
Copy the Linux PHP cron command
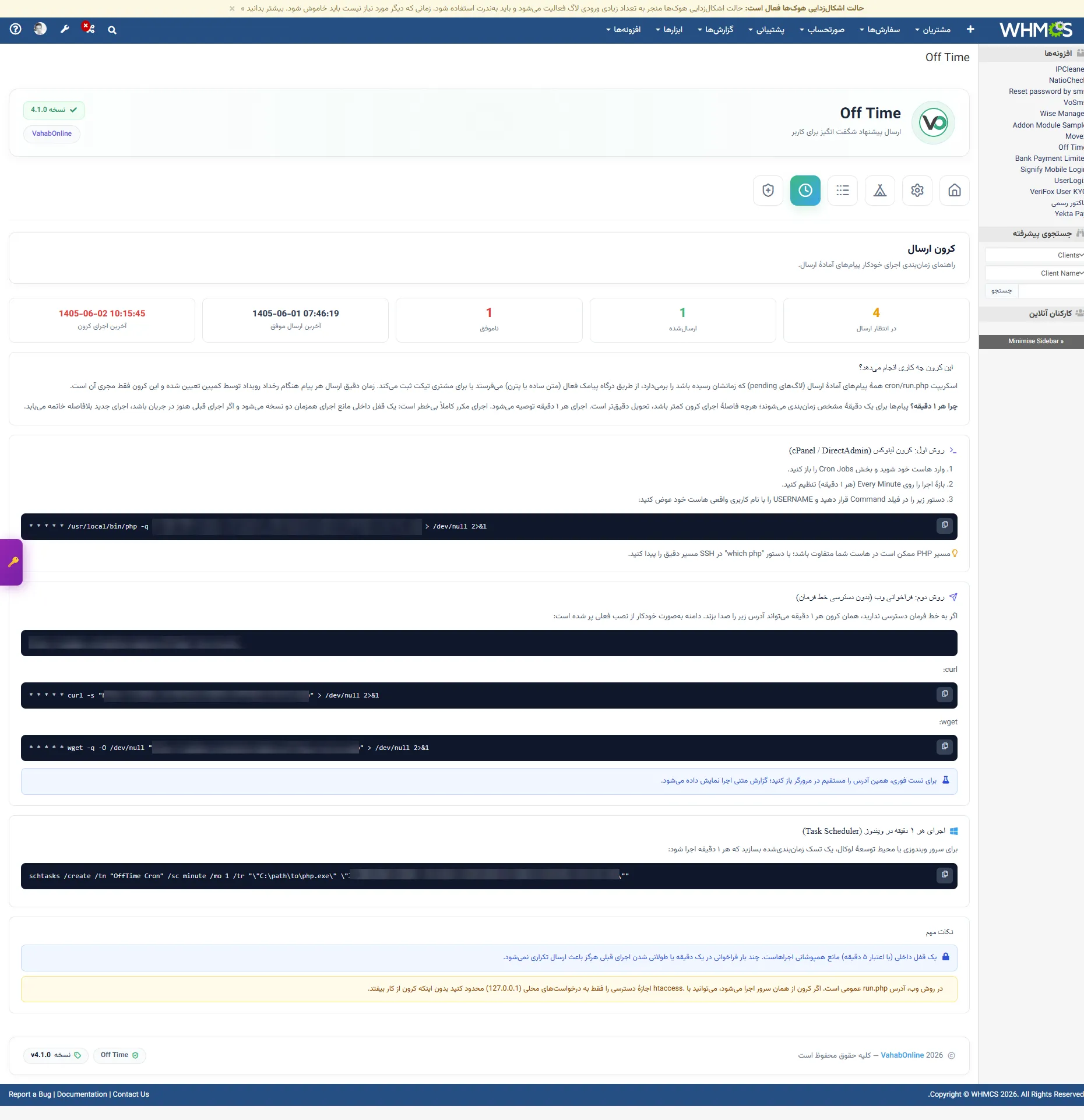pos(945,525)
